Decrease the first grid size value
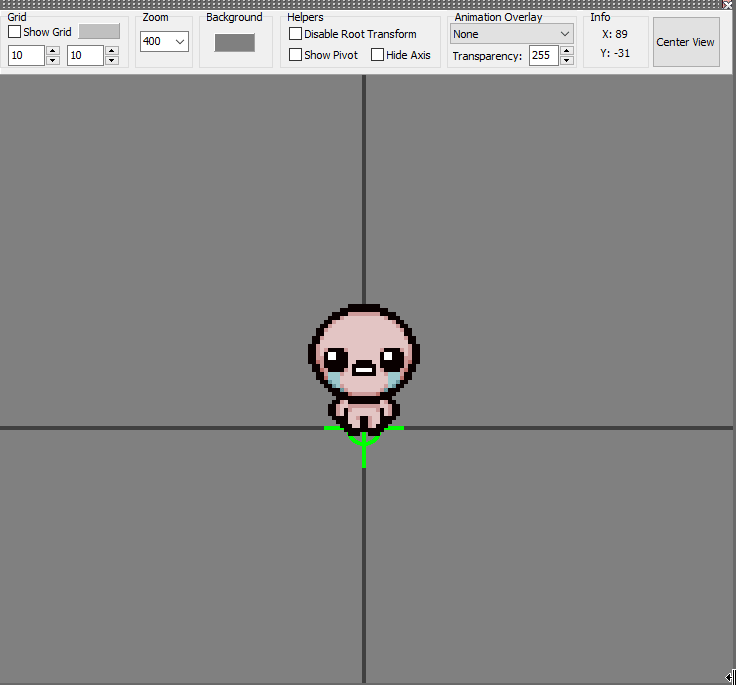736x685 pixels. tap(53, 61)
